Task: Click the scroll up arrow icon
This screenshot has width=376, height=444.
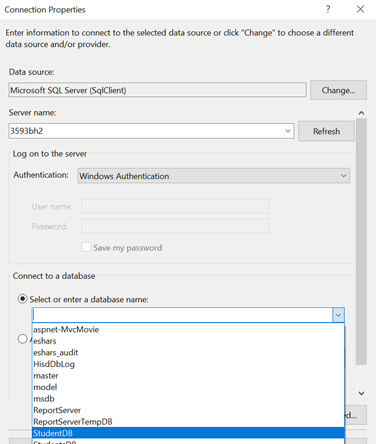Action: click(361, 113)
